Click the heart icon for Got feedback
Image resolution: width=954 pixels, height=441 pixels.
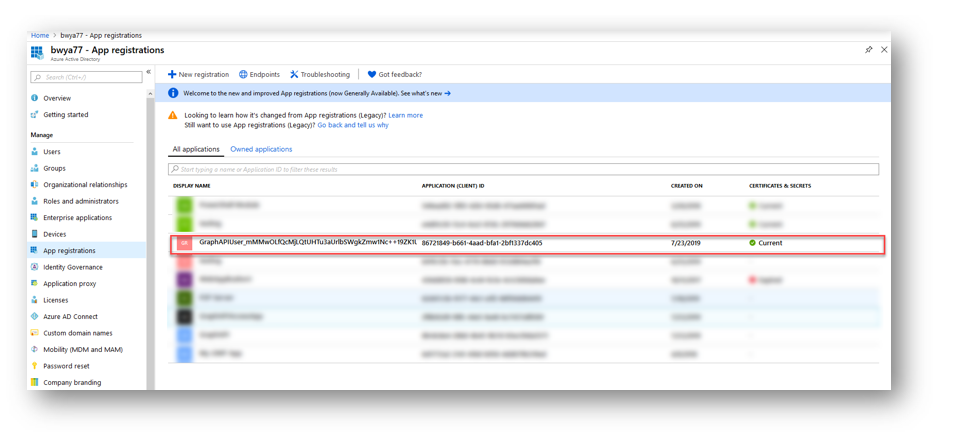[x=372, y=74]
